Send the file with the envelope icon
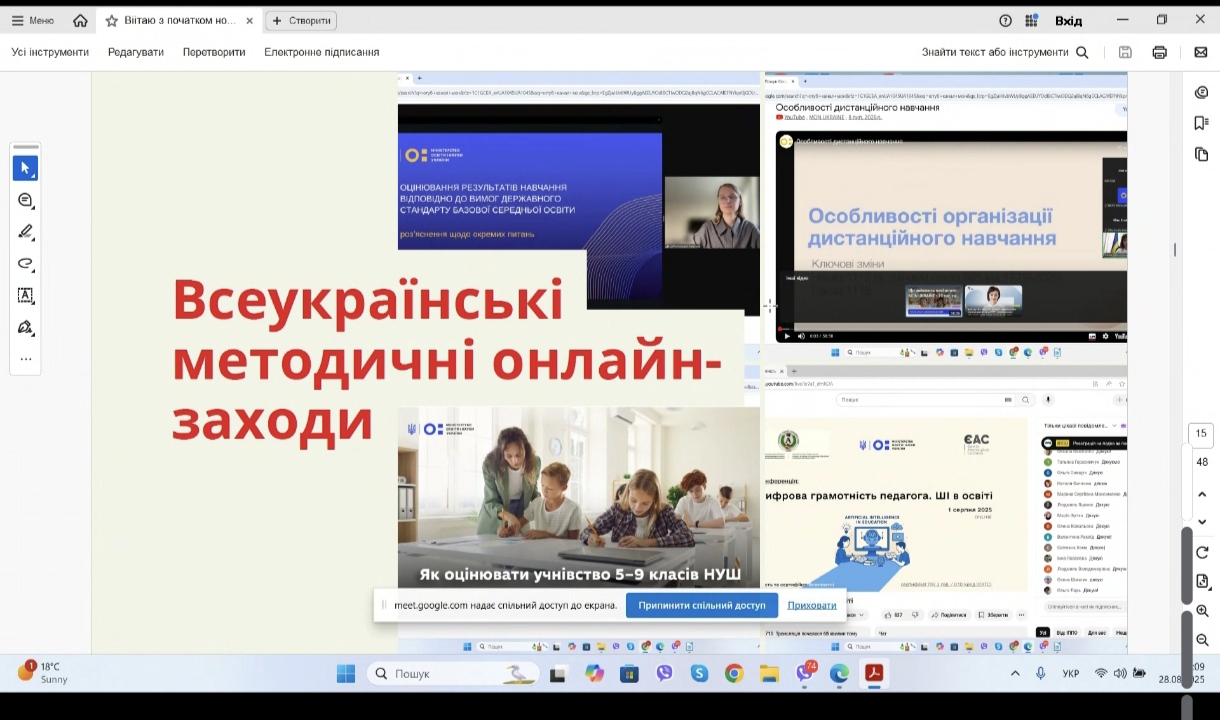Screen dimensions: 1220x720 coord(1201,52)
